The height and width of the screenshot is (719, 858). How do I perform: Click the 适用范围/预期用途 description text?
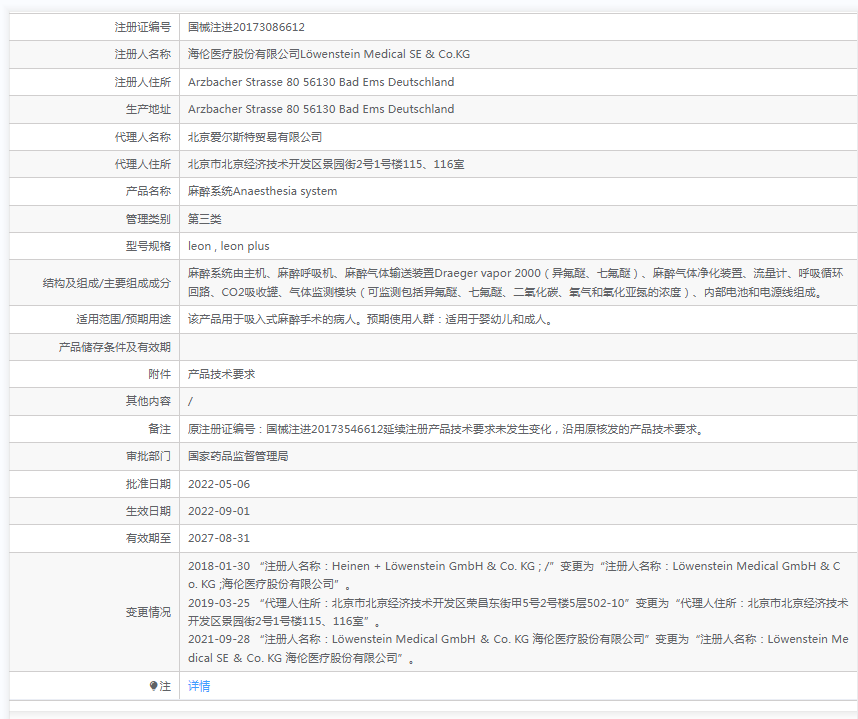click(x=370, y=320)
